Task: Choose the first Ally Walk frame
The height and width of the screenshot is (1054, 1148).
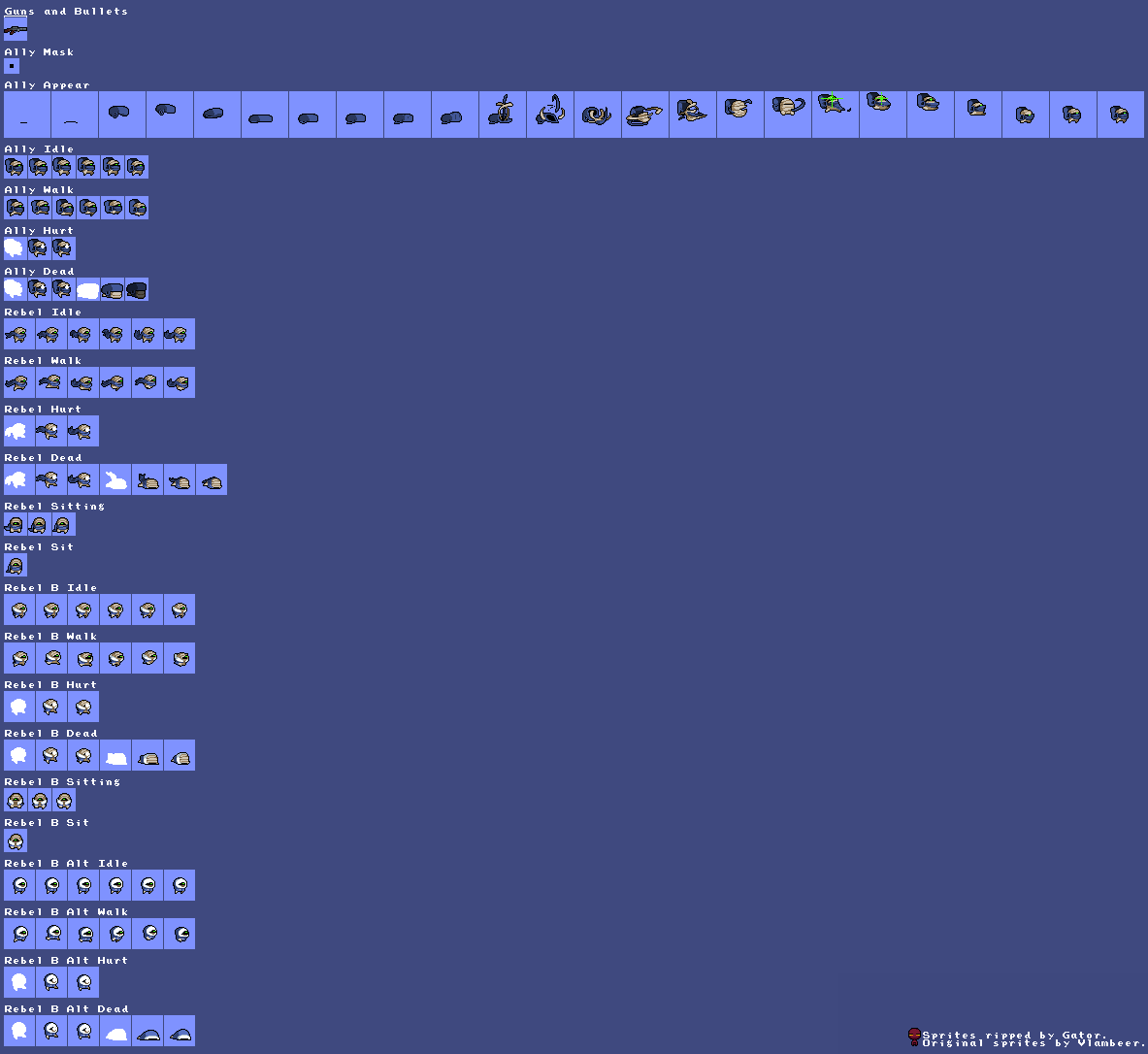Action: (x=16, y=208)
